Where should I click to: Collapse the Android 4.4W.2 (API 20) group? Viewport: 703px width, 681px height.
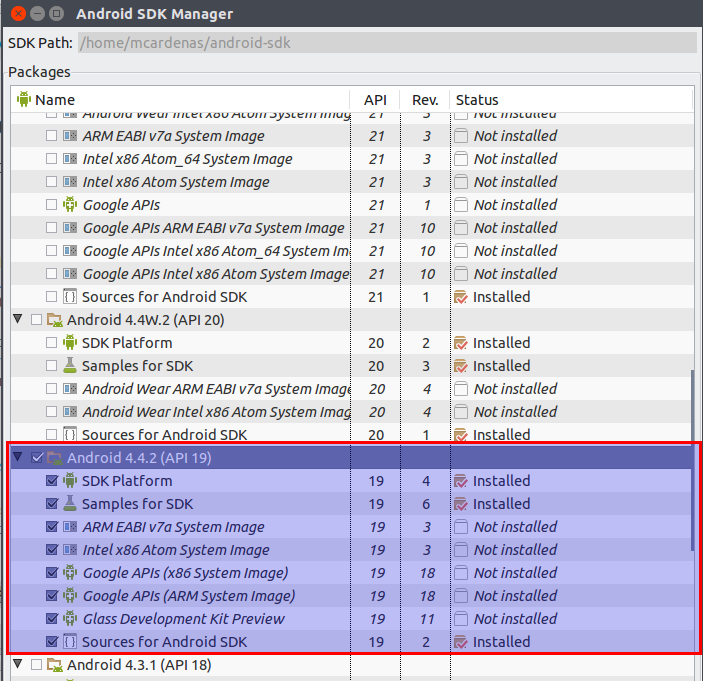18,319
